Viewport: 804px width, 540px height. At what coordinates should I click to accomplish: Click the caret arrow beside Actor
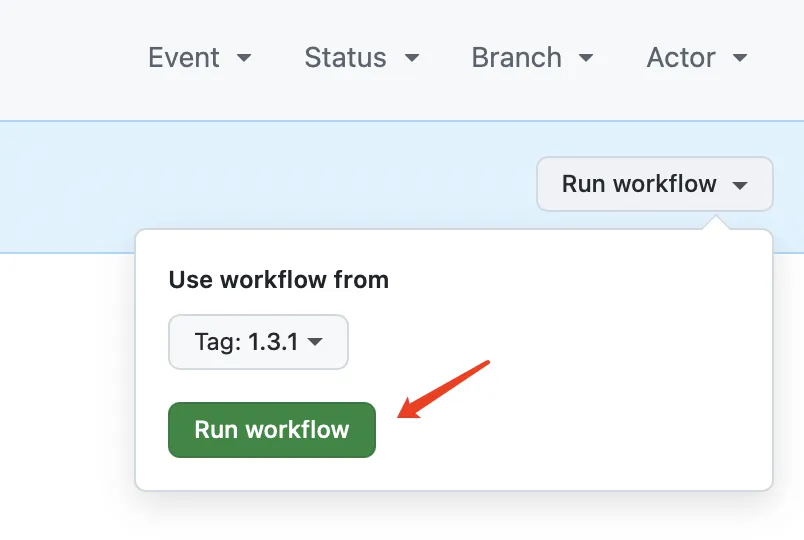pos(740,59)
